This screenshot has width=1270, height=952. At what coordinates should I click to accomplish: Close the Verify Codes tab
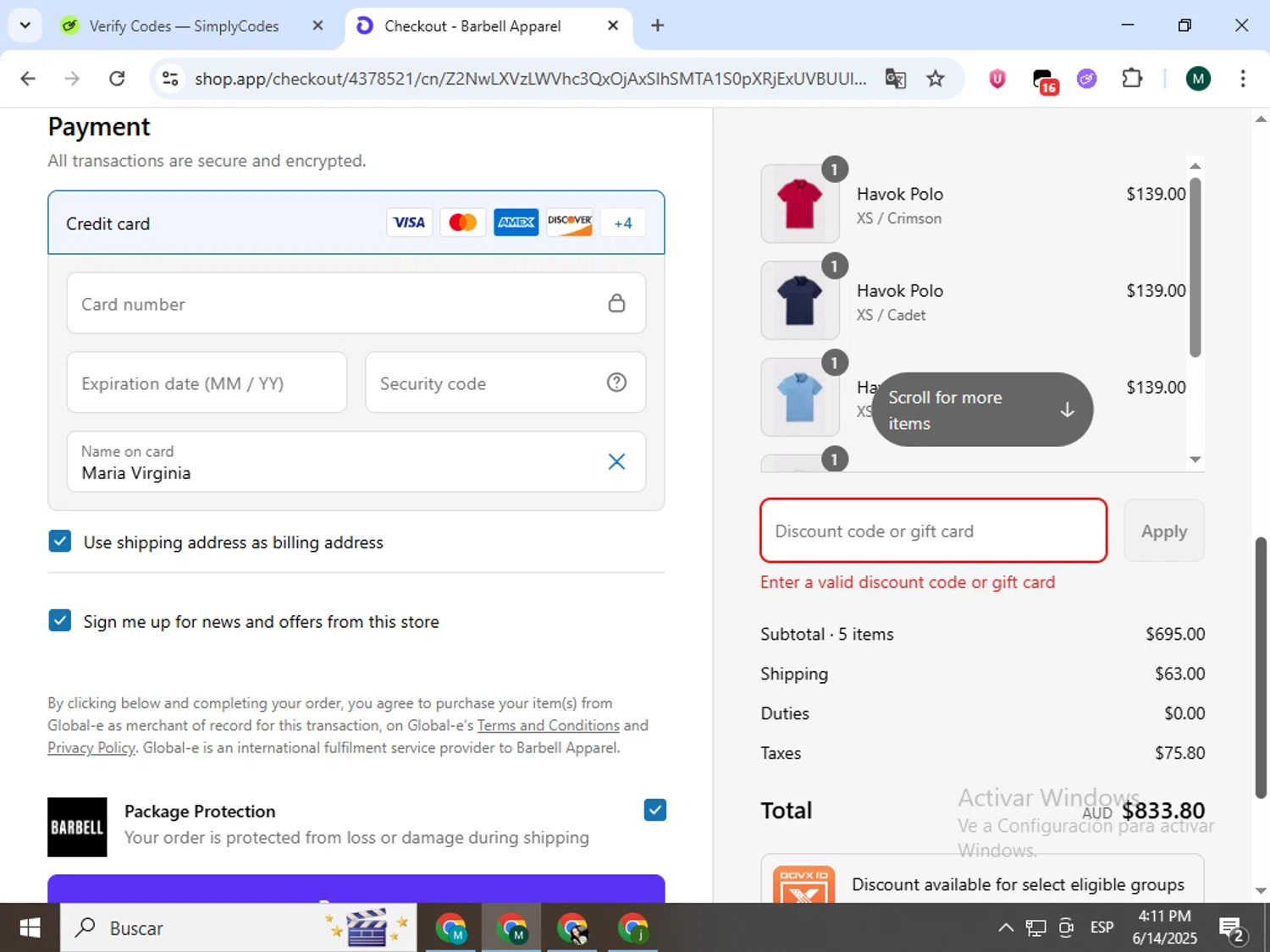[317, 25]
